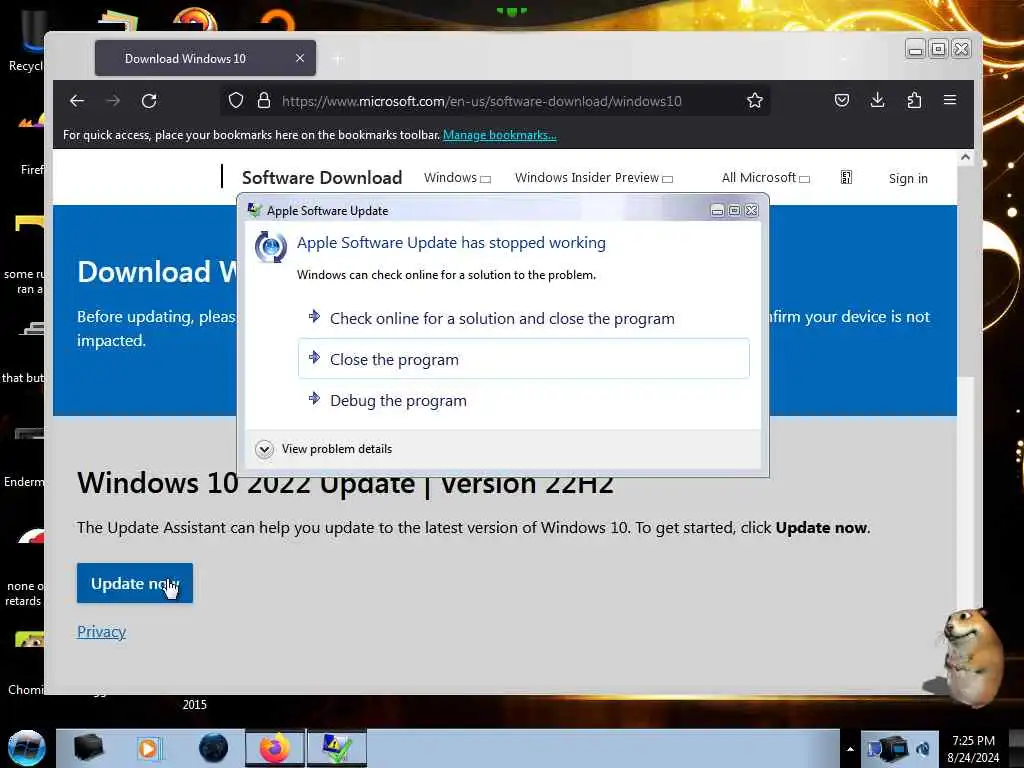
Task: Maximize the Firefox window
Action: coord(938,49)
